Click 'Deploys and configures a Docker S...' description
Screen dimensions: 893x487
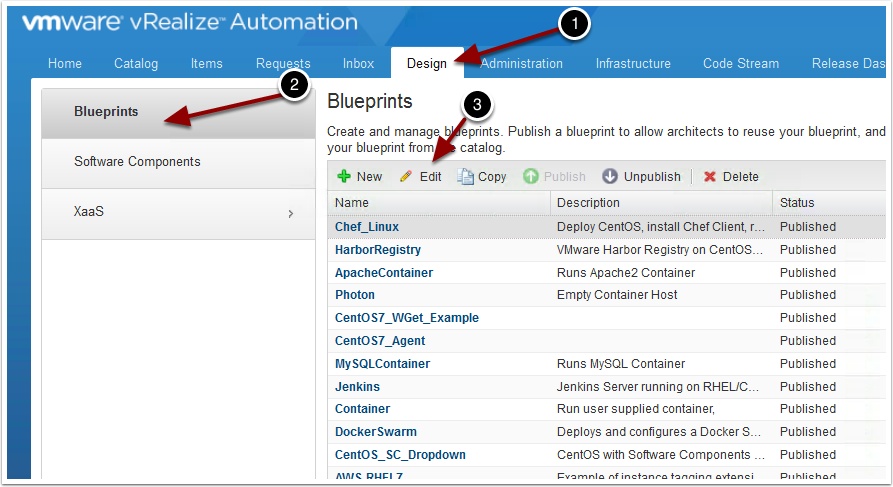(x=659, y=432)
